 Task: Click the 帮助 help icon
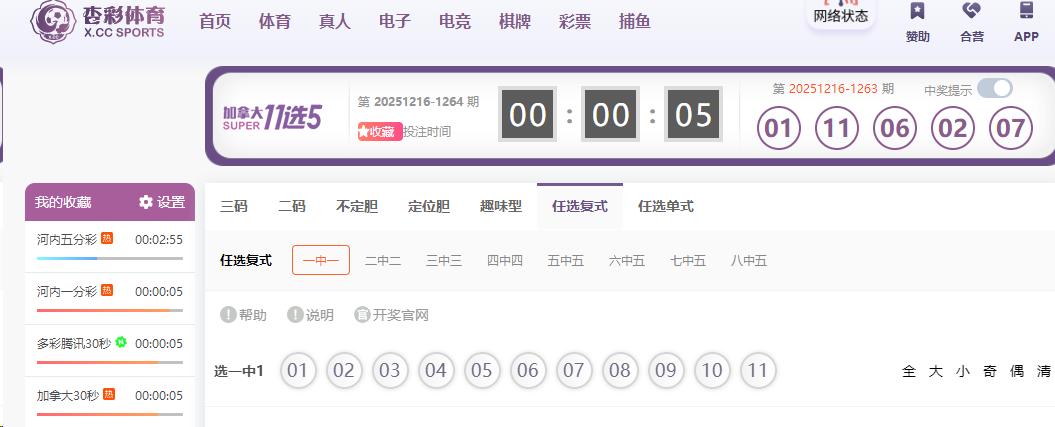(228, 315)
